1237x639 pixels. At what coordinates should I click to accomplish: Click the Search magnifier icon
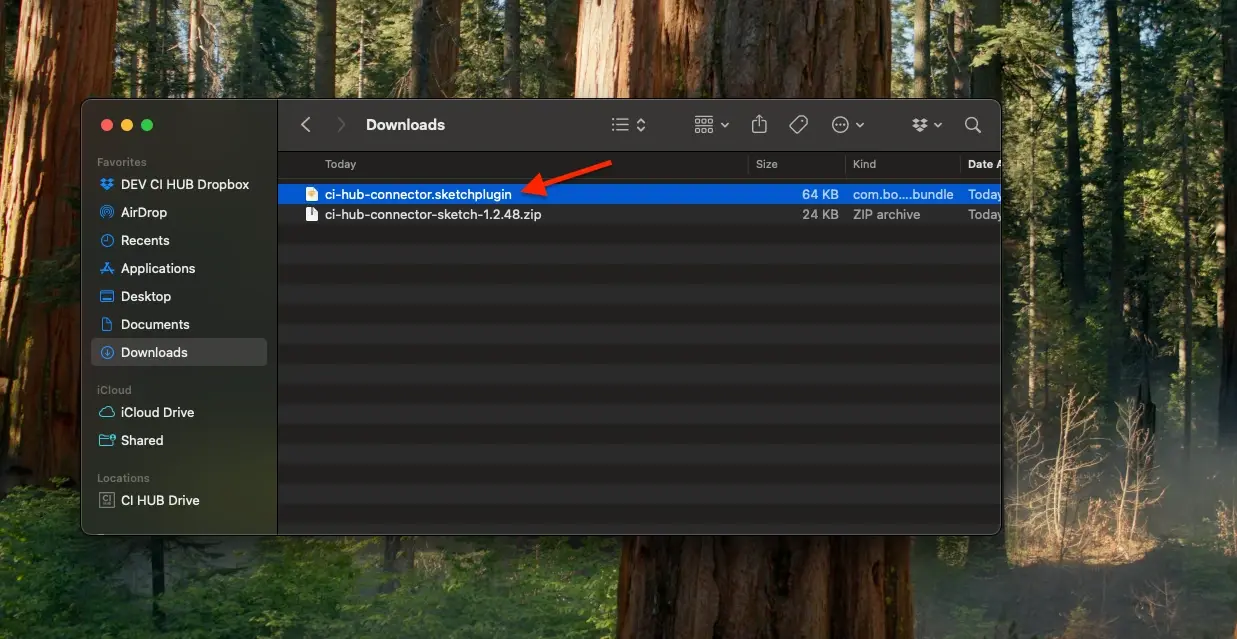(972, 125)
